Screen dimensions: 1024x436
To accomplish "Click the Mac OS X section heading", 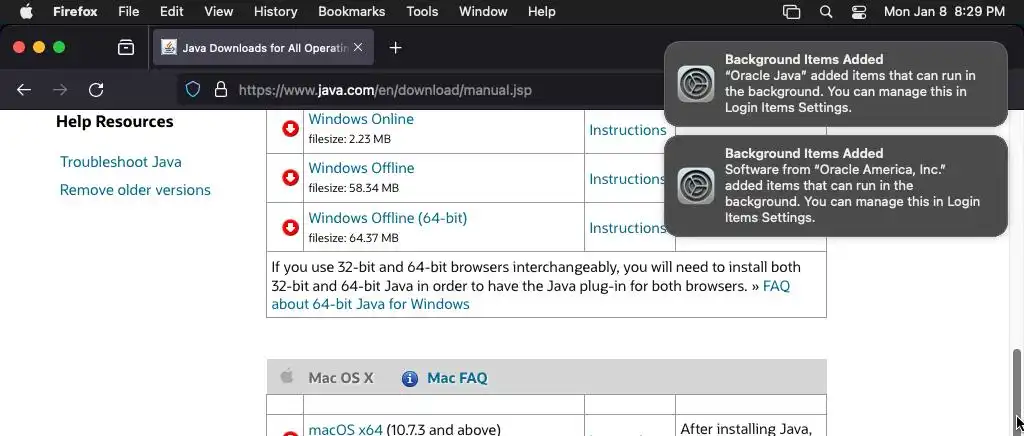I will pyautogui.click(x=341, y=378).
